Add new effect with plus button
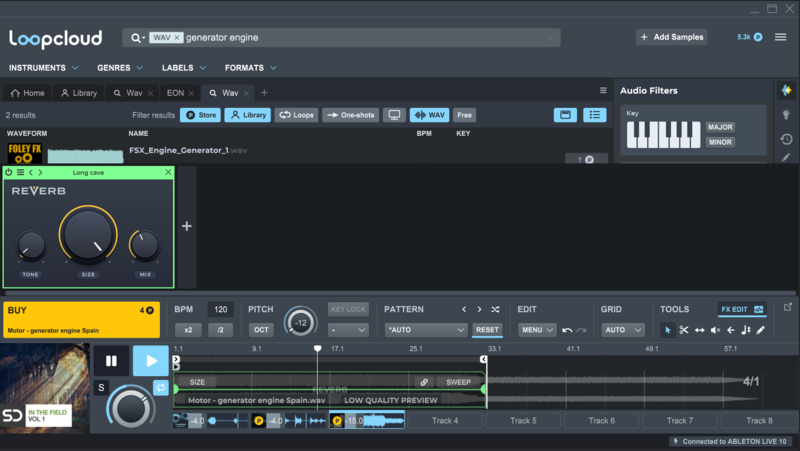The image size is (800, 451). point(186,226)
